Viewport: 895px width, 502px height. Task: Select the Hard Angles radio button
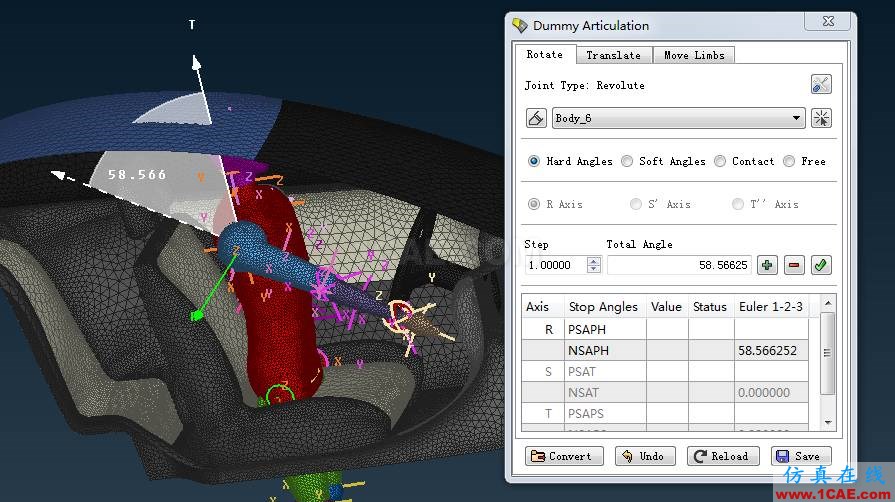point(534,161)
